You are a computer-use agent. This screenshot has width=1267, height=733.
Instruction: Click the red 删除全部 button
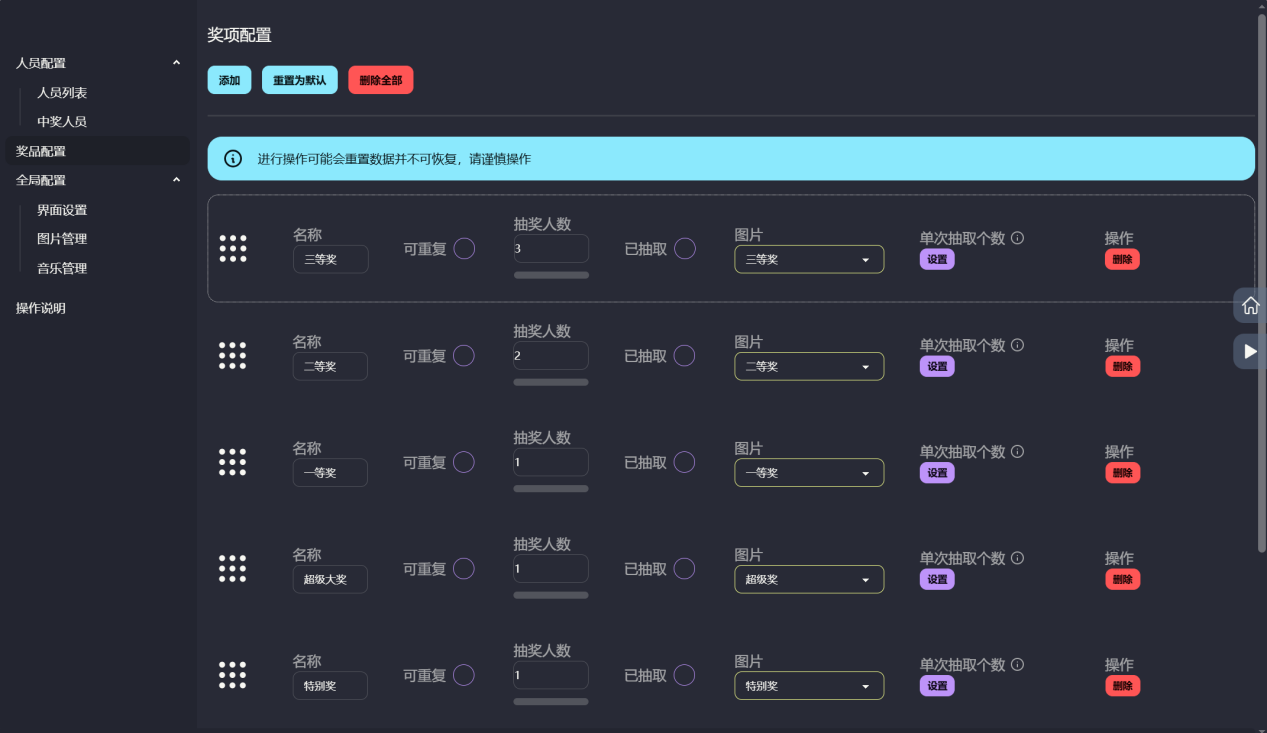pos(380,80)
